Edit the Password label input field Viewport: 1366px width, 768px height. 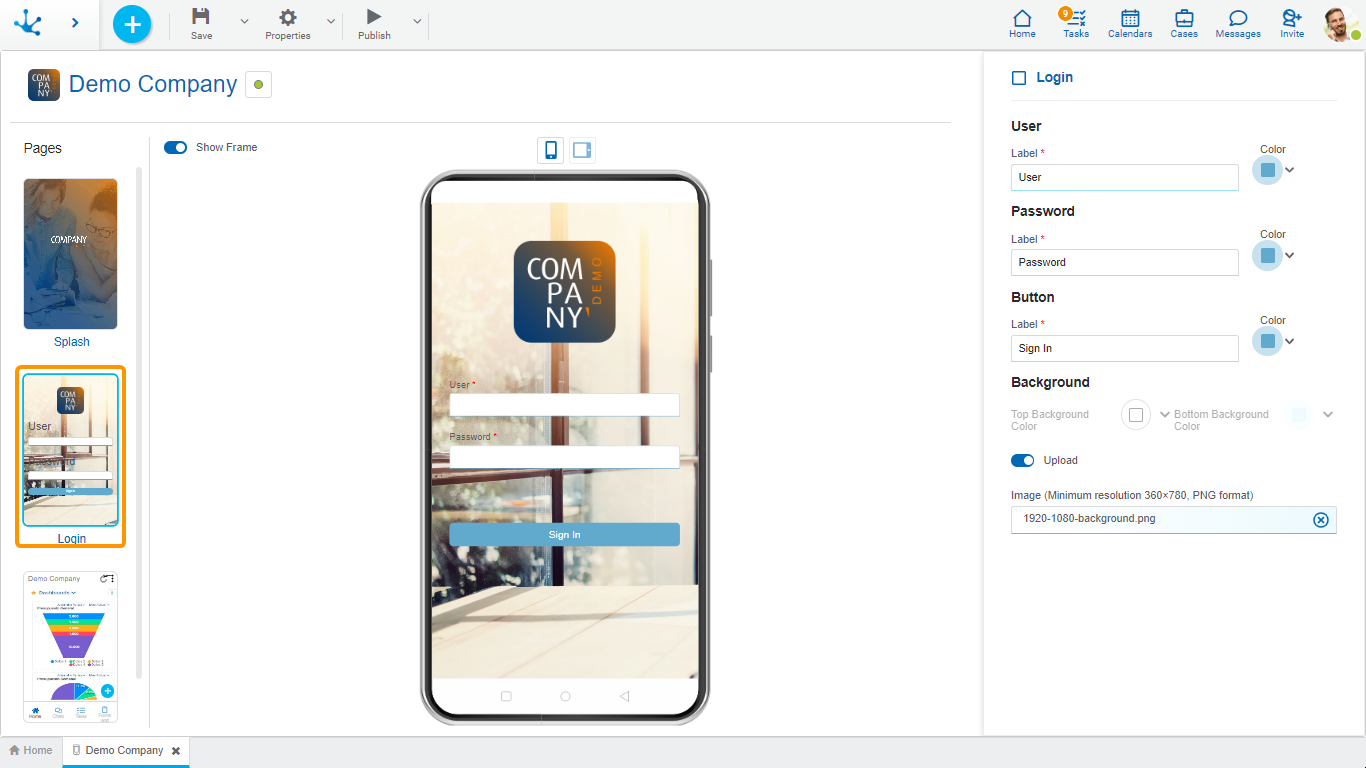(1125, 262)
